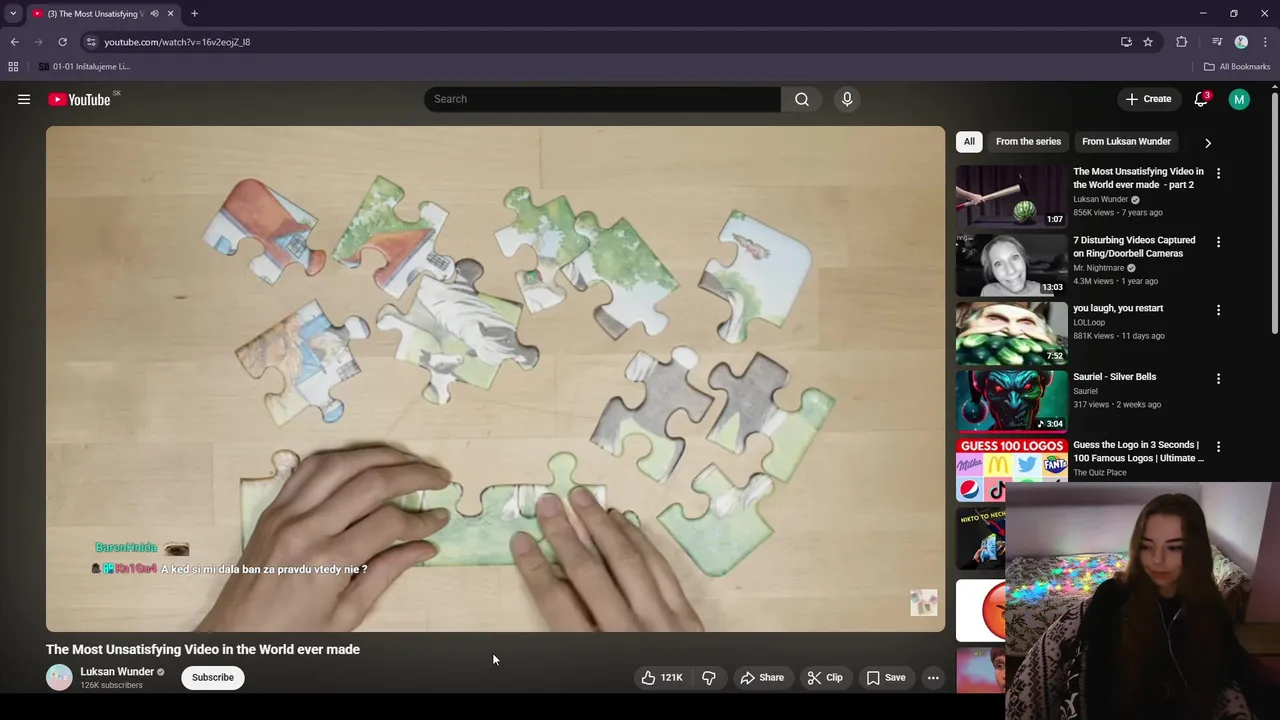Go back in browser history

coord(14,42)
